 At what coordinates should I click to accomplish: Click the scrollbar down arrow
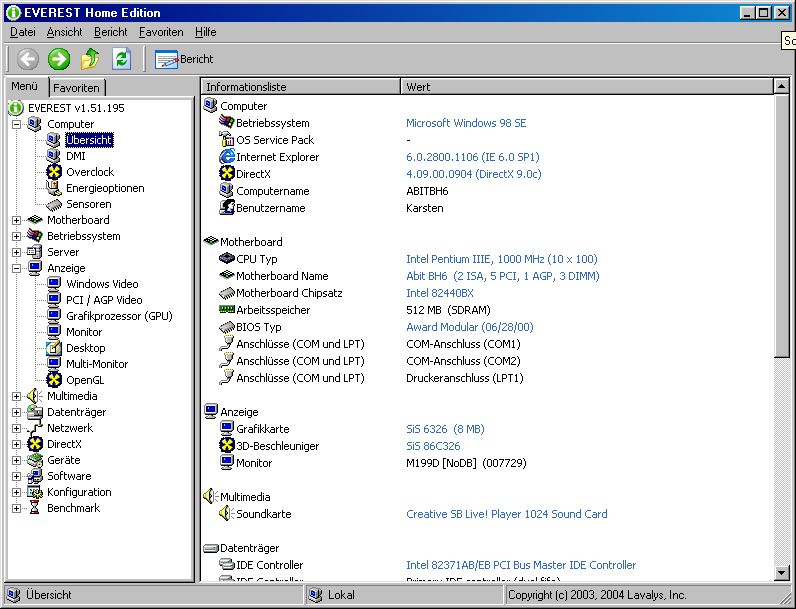click(x=782, y=573)
